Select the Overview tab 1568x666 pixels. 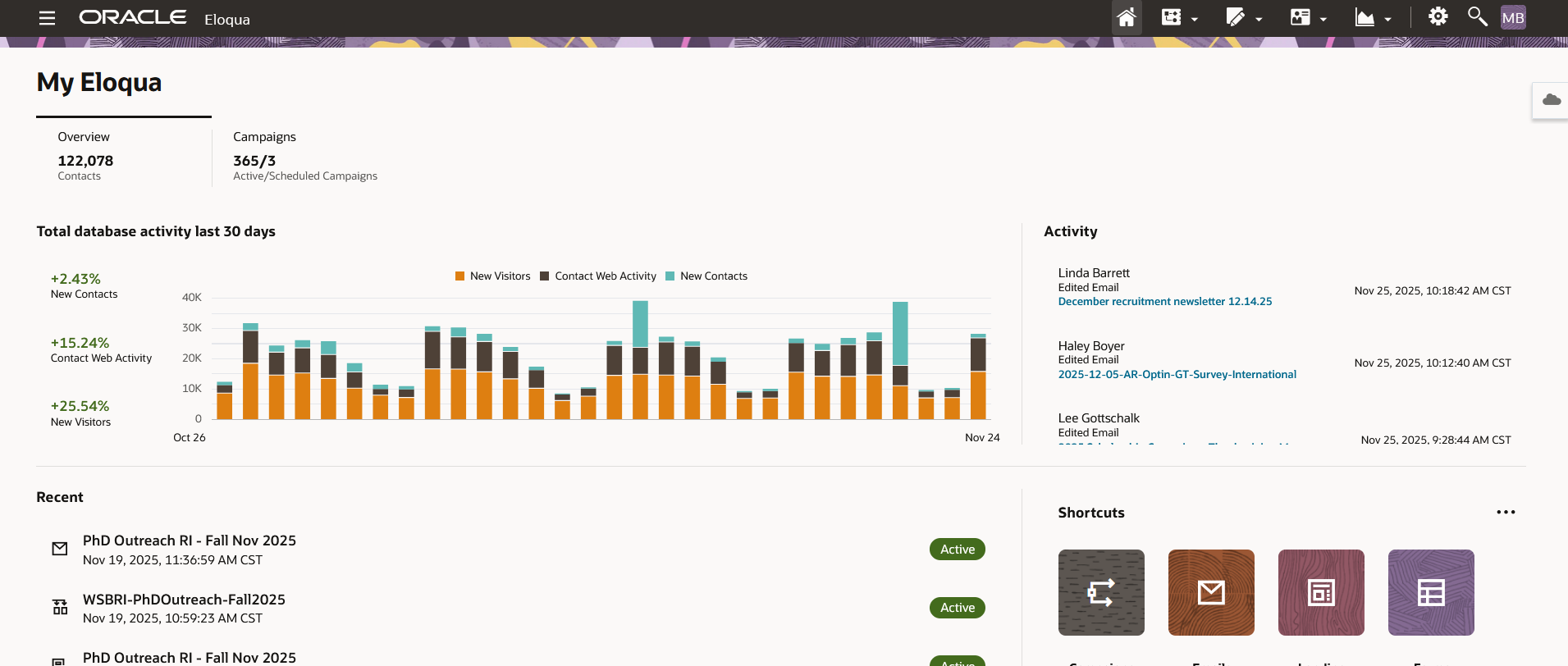[84, 137]
